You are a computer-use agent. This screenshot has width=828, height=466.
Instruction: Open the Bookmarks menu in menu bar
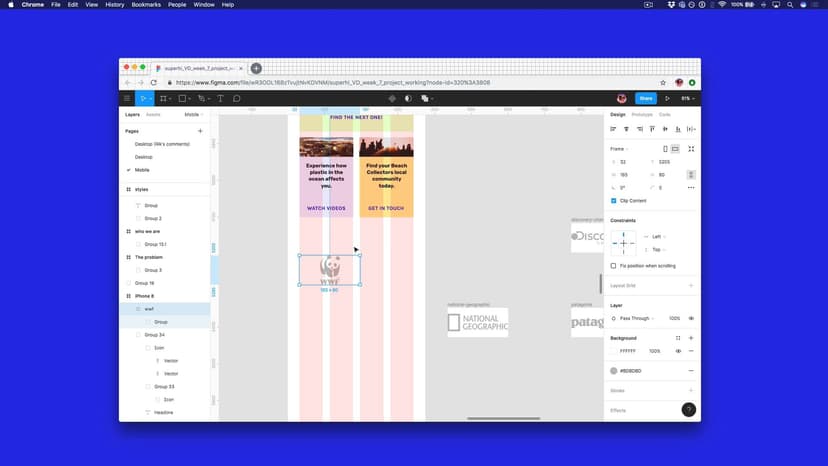click(x=146, y=4)
